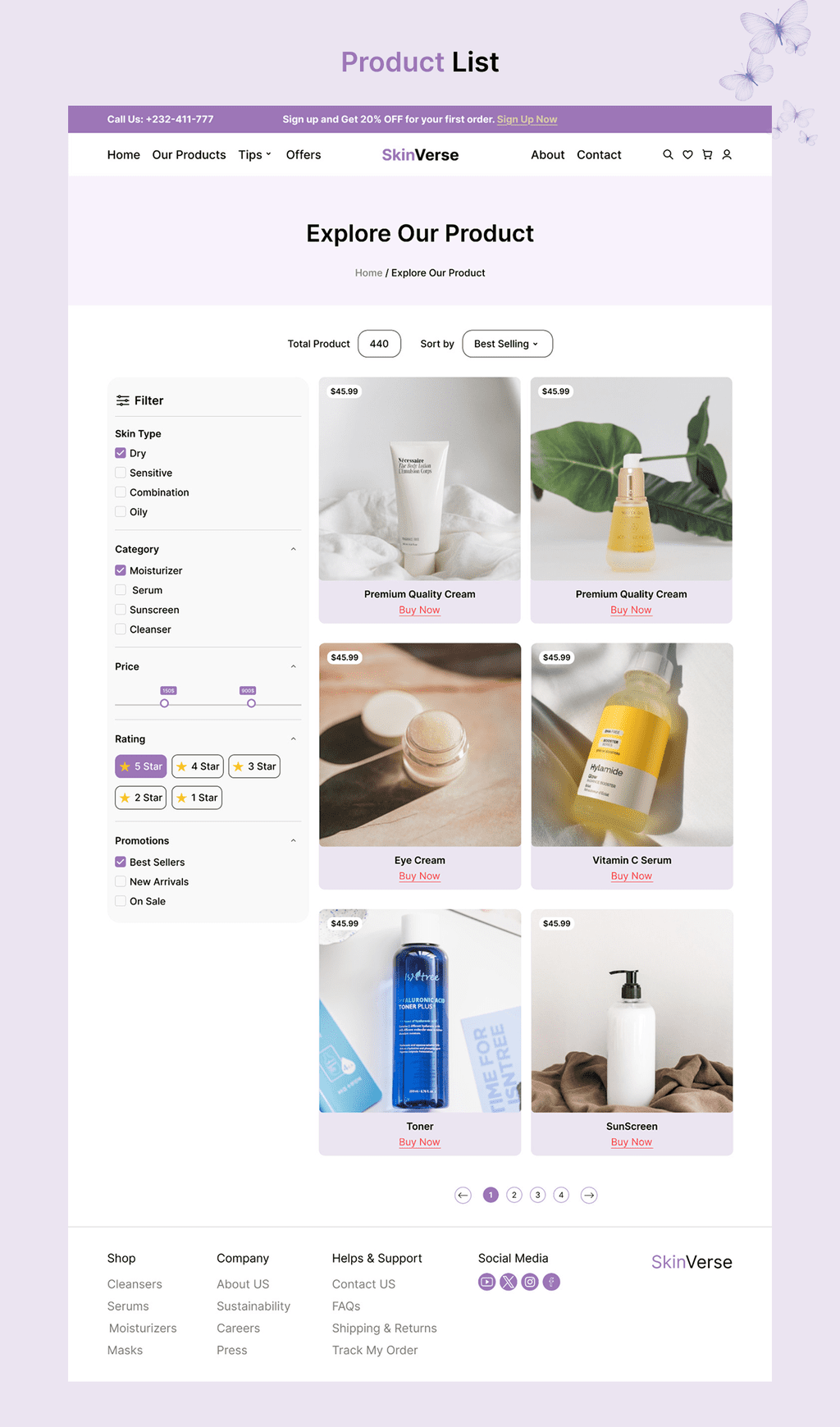Enable the On Sale promotion checkbox
This screenshot has height=1427, width=840.
coord(121,901)
